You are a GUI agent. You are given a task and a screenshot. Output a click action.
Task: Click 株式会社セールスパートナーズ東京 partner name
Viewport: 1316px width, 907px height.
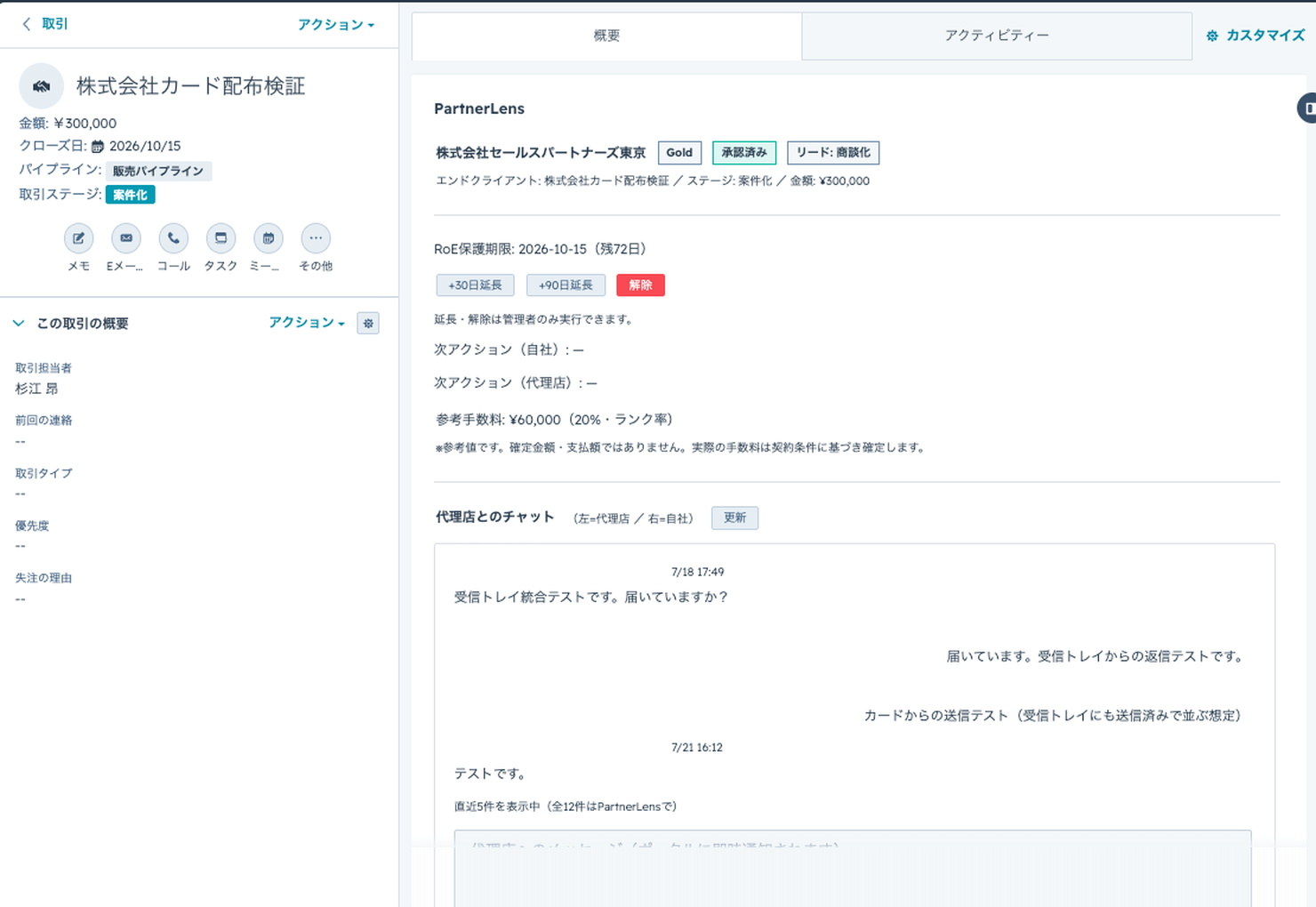coord(541,153)
